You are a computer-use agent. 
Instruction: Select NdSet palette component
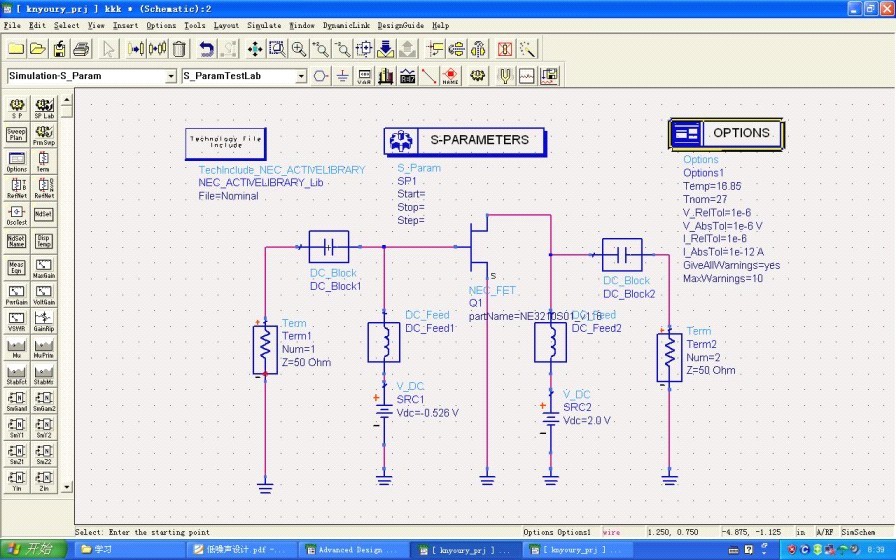(x=44, y=215)
